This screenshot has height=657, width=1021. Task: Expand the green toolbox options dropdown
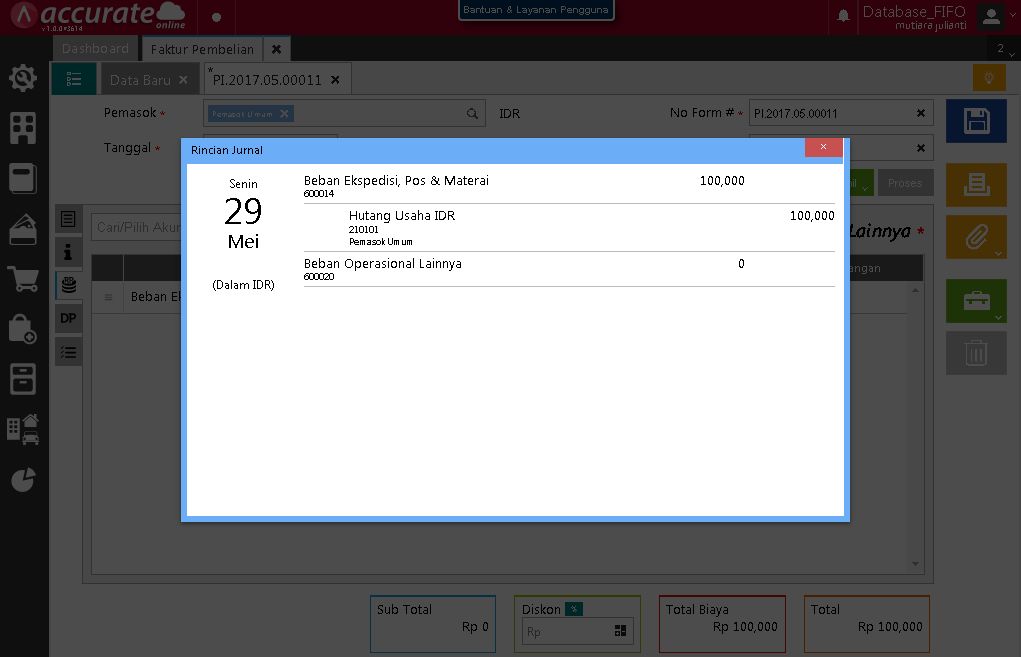996,314
